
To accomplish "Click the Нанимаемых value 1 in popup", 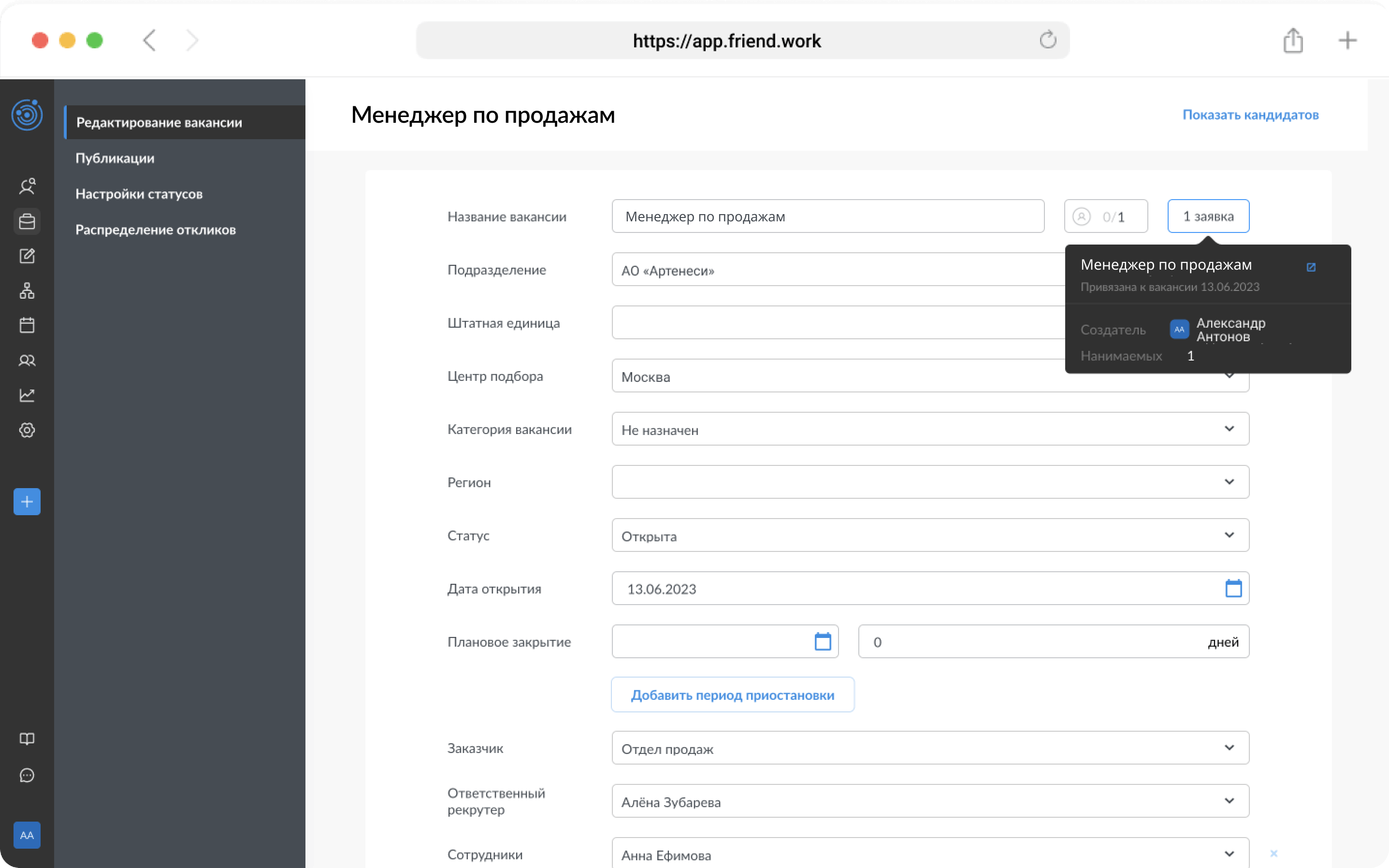I will click(1190, 356).
